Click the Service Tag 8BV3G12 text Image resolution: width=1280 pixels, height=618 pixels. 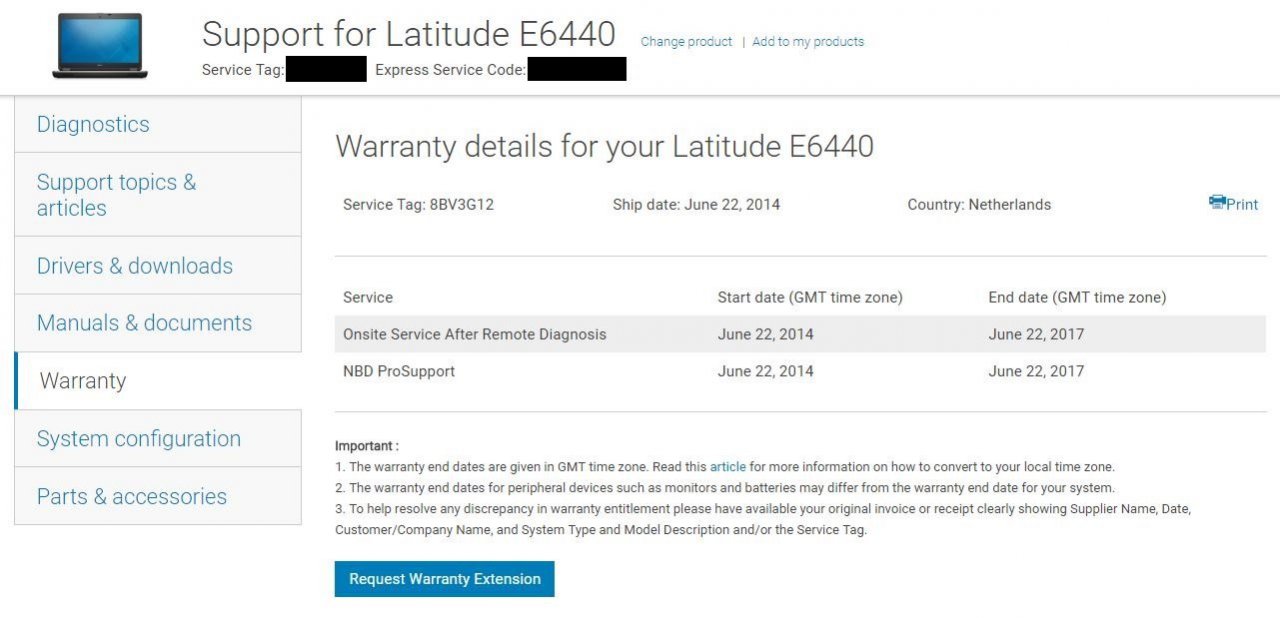[x=418, y=205]
